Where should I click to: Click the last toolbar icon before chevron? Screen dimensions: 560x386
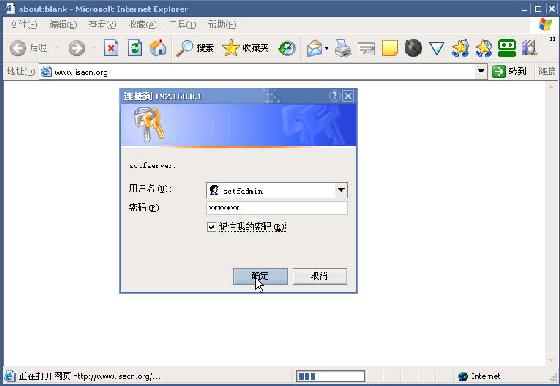click(x=530, y=48)
